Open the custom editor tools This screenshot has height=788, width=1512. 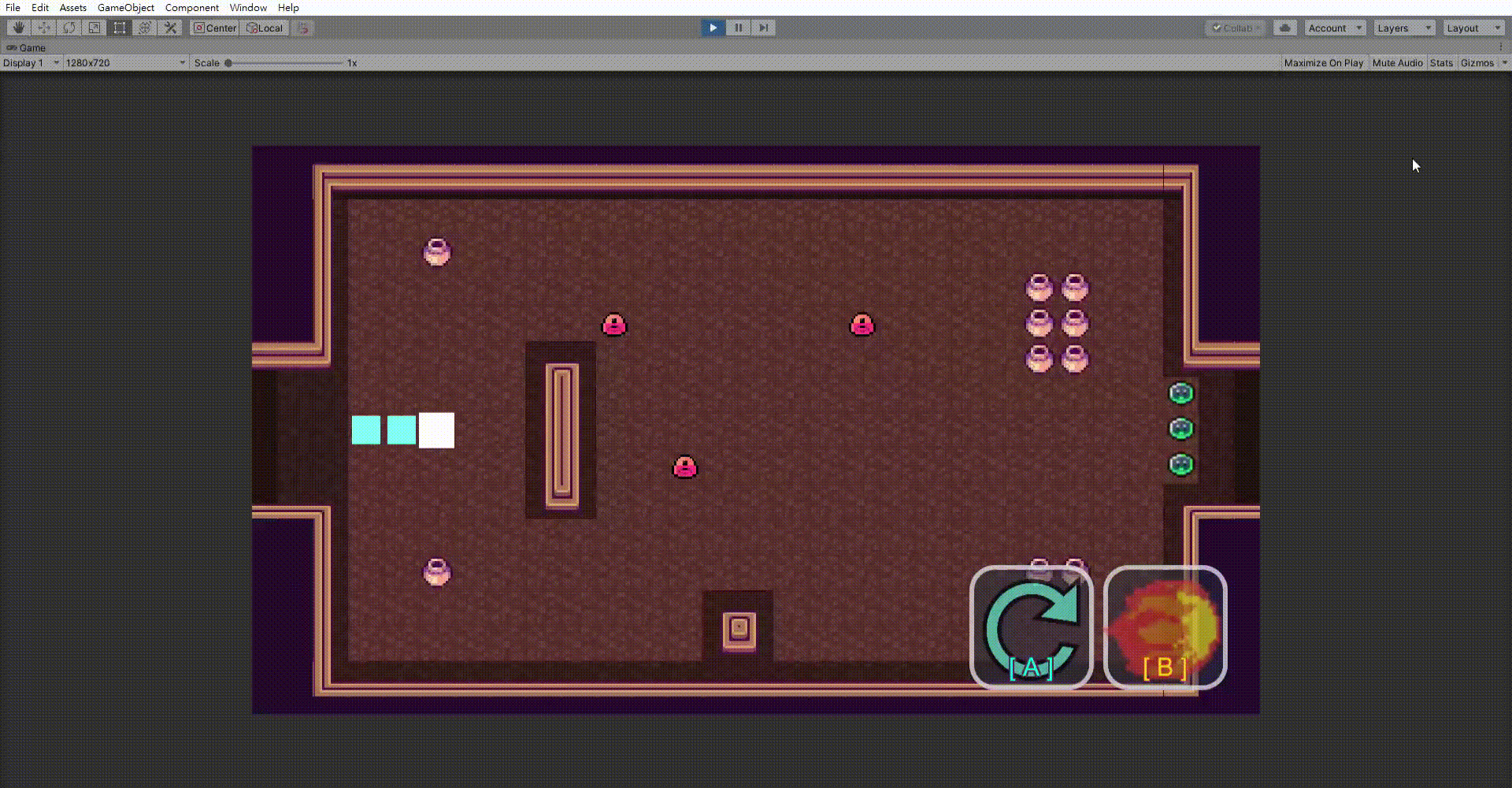pos(170,28)
